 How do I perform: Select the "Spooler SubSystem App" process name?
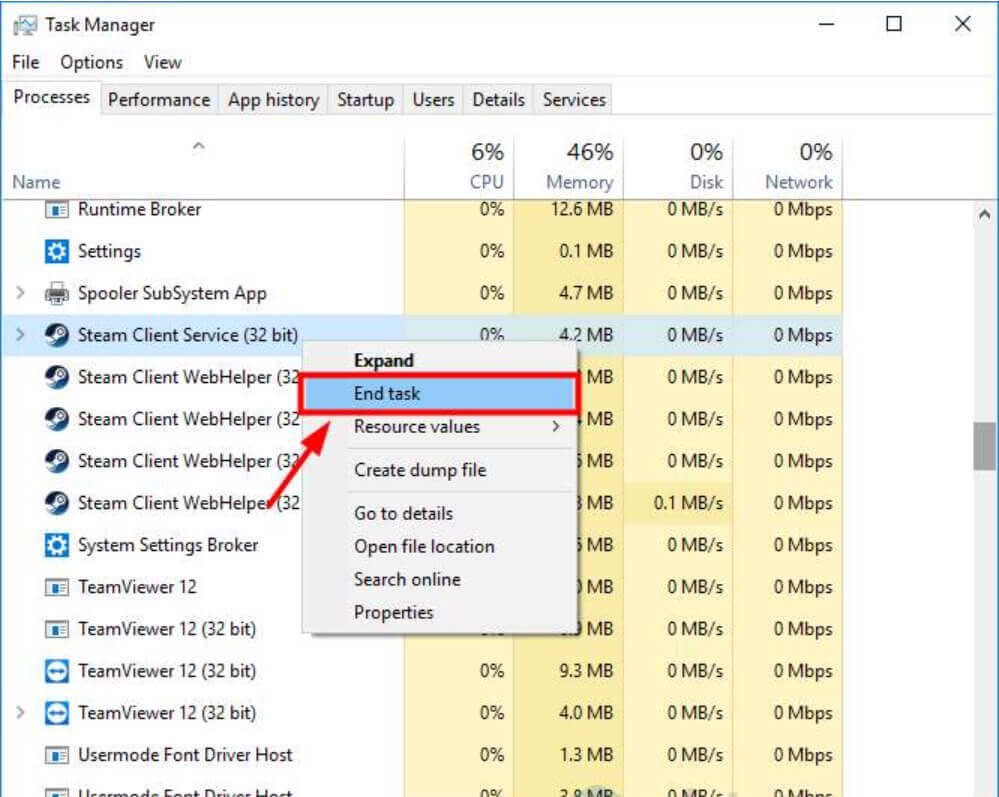(172, 294)
